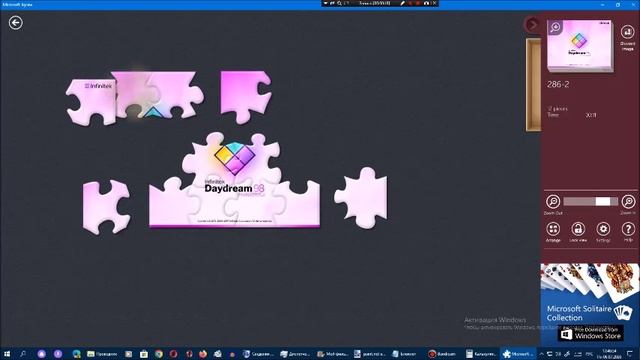Go back using the arrow button
The width and height of the screenshot is (640, 360).
tap(16, 22)
